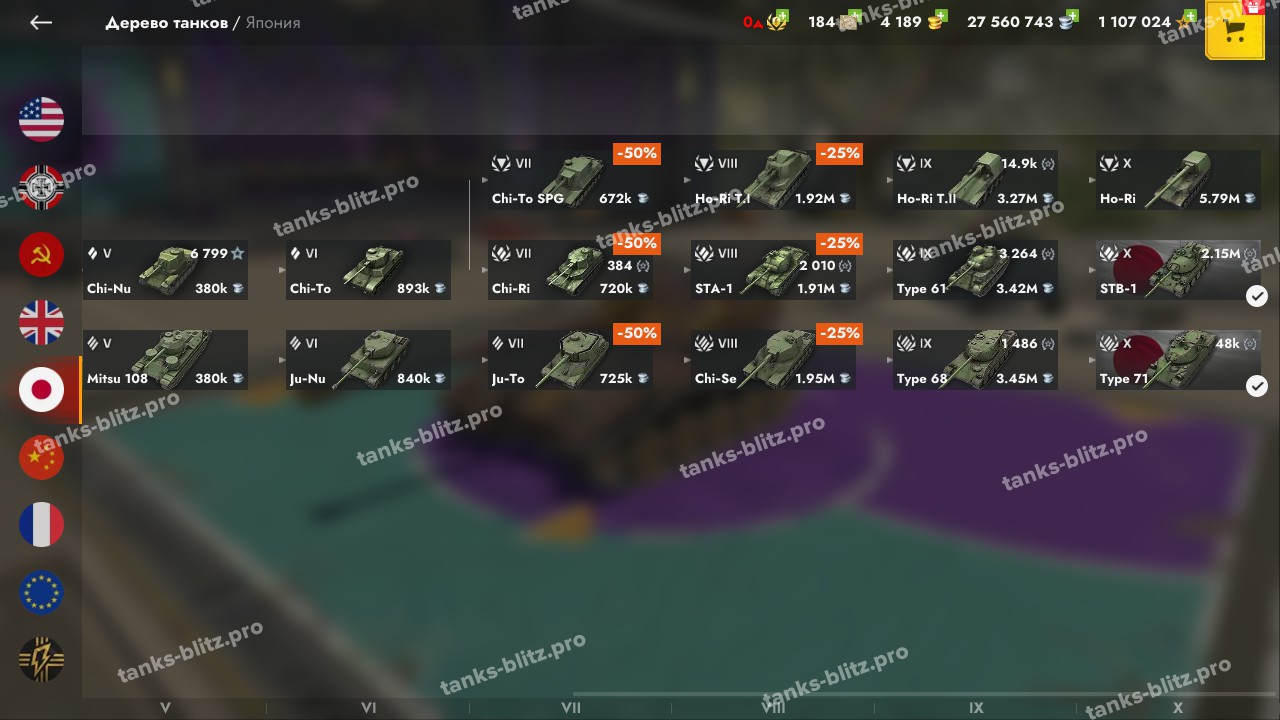This screenshot has width=1280, height=720.
Task: Select the Germany nation icon
Action: point(41,187)
